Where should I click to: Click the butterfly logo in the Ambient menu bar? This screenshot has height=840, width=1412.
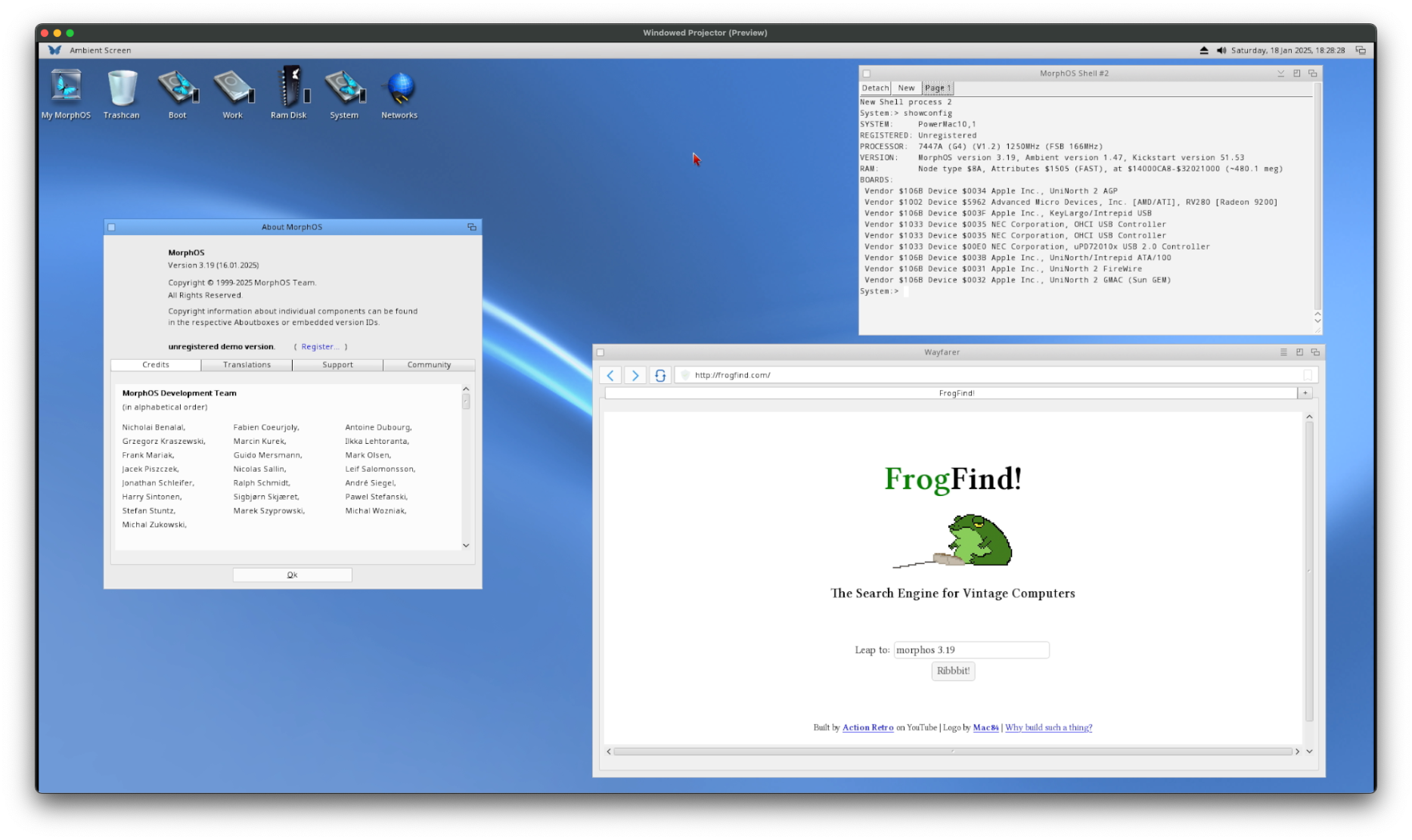[54, 50]
